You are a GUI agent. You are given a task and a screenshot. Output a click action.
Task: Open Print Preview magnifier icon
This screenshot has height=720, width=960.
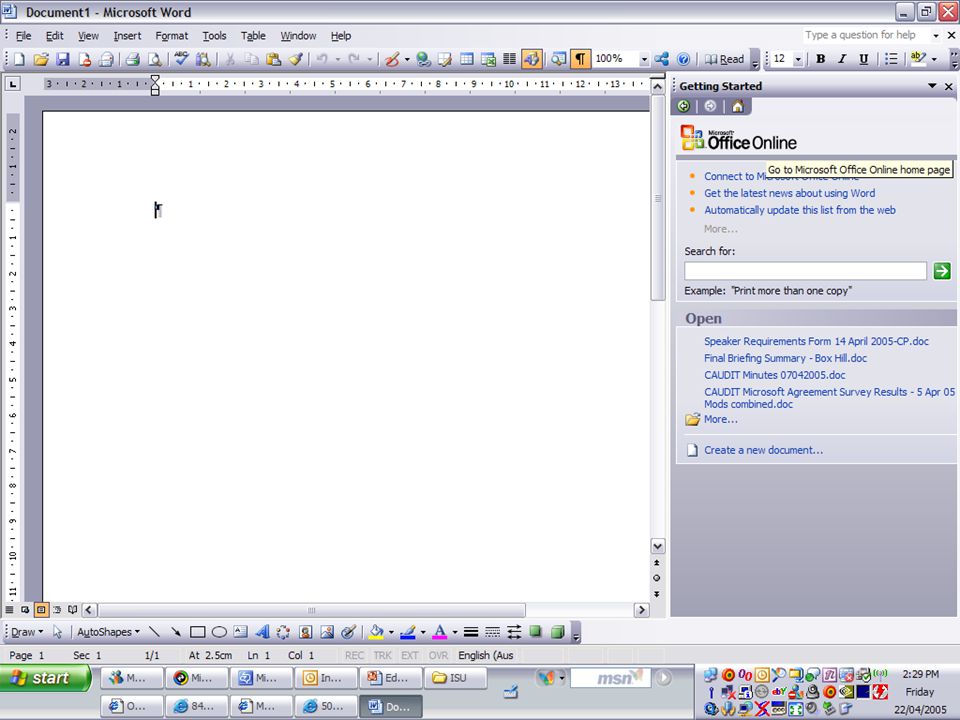pyautogui.click(x=155, y=59)
